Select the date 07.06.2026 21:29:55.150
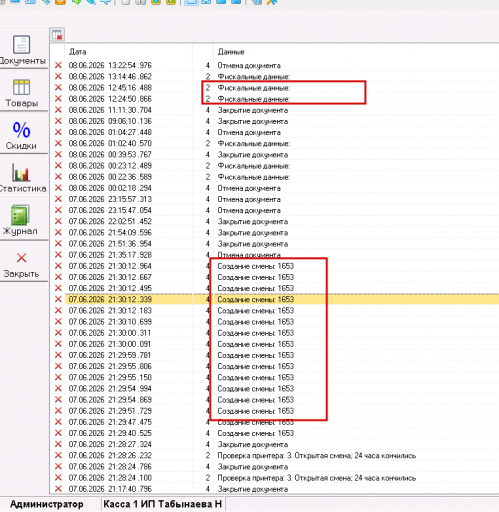Image resolution: width=499 pixels, height=512 pixels. click(x=110, y=377)
